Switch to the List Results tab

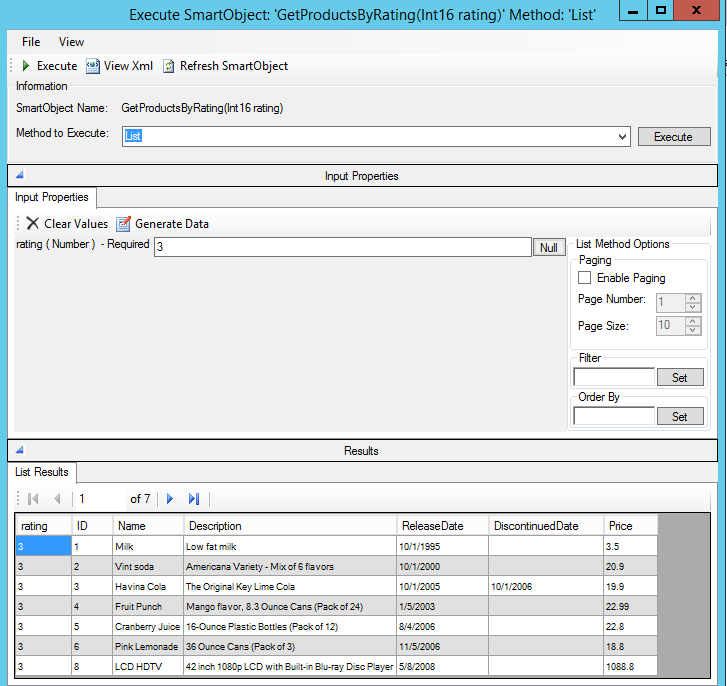42,472
